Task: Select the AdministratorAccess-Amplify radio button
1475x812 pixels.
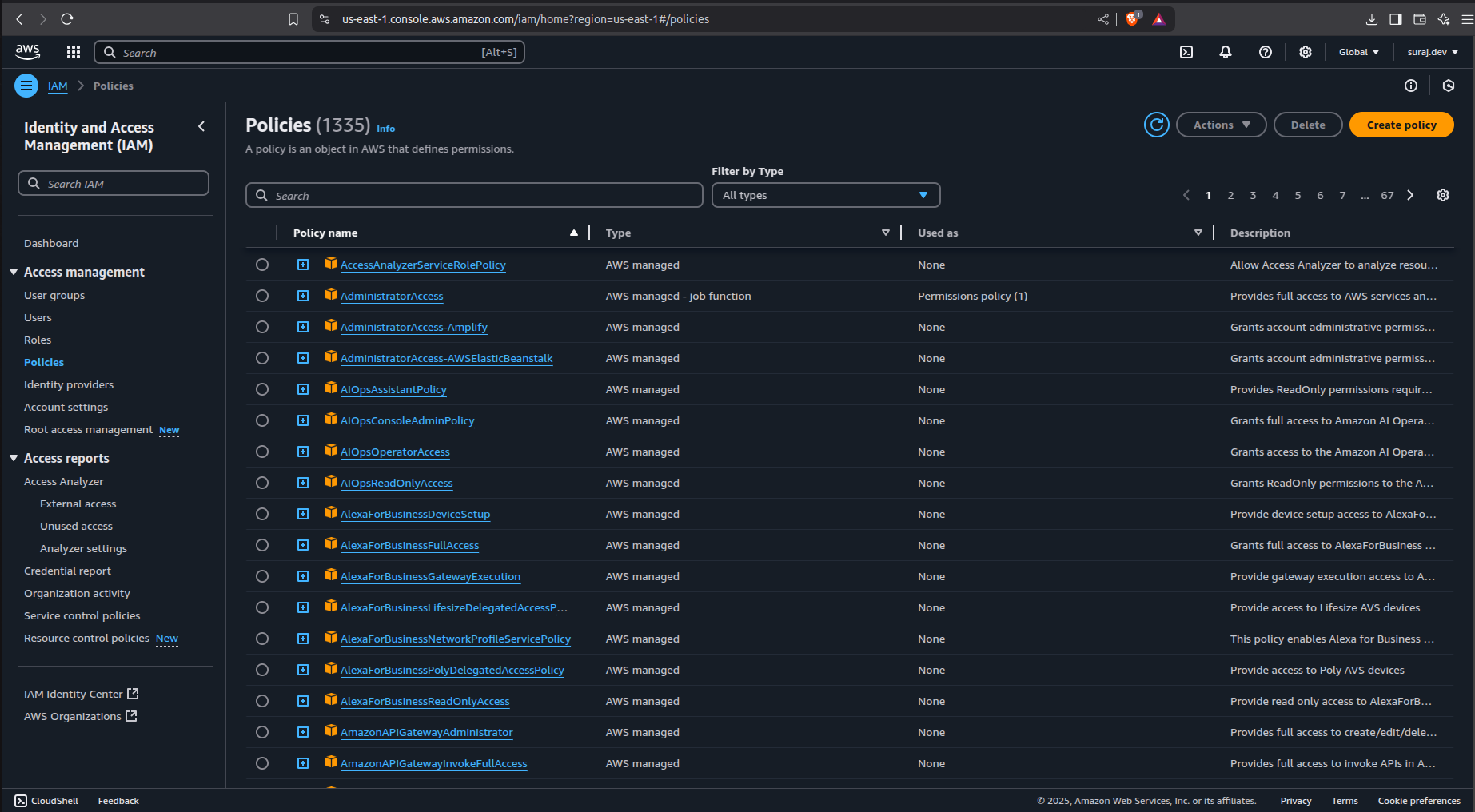Action: tap(262, 327)
